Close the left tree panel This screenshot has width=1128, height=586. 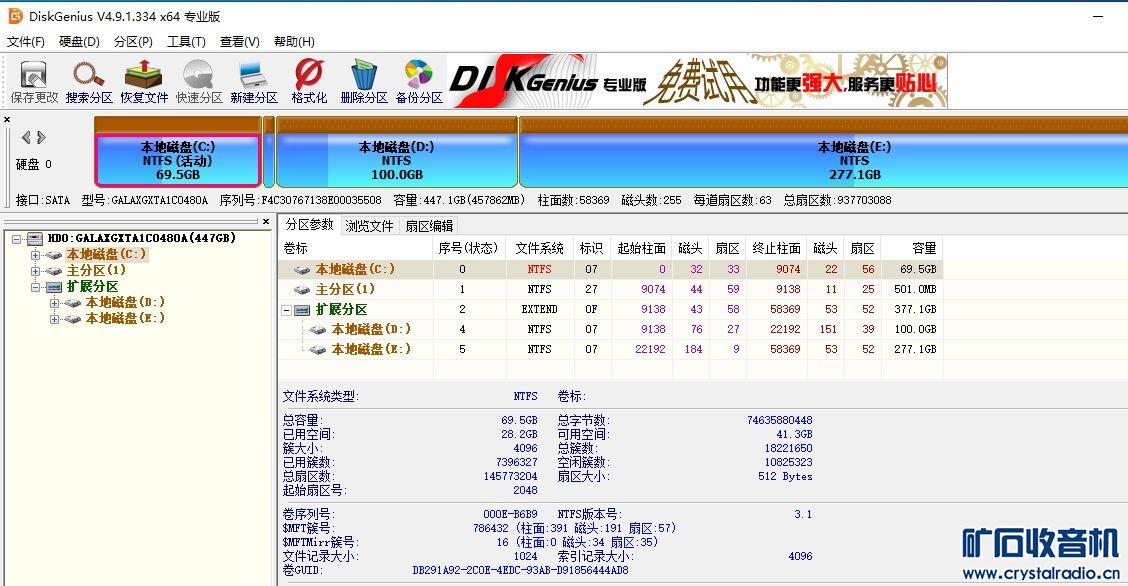pos(265,222)
